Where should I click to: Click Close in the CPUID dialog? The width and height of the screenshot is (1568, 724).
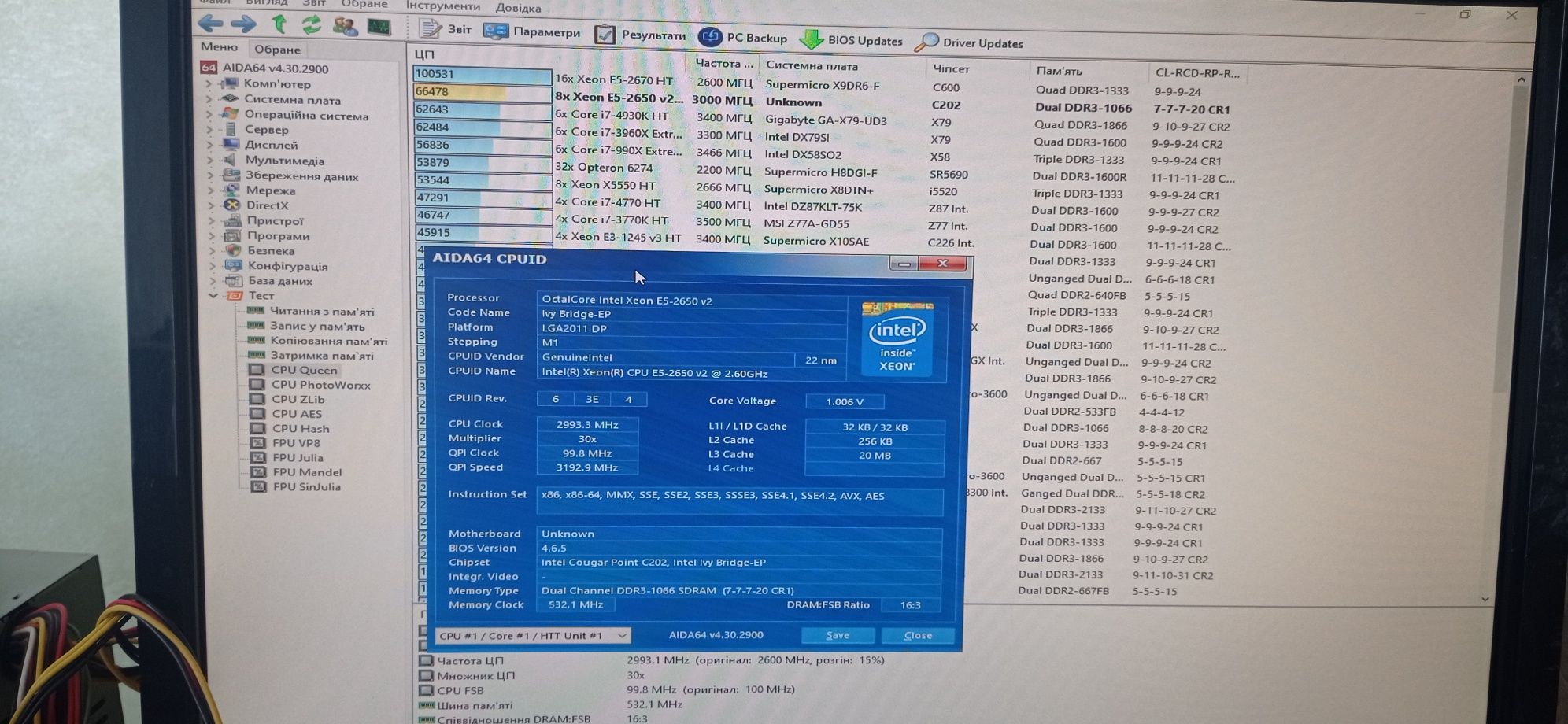[x=918, y=635]
